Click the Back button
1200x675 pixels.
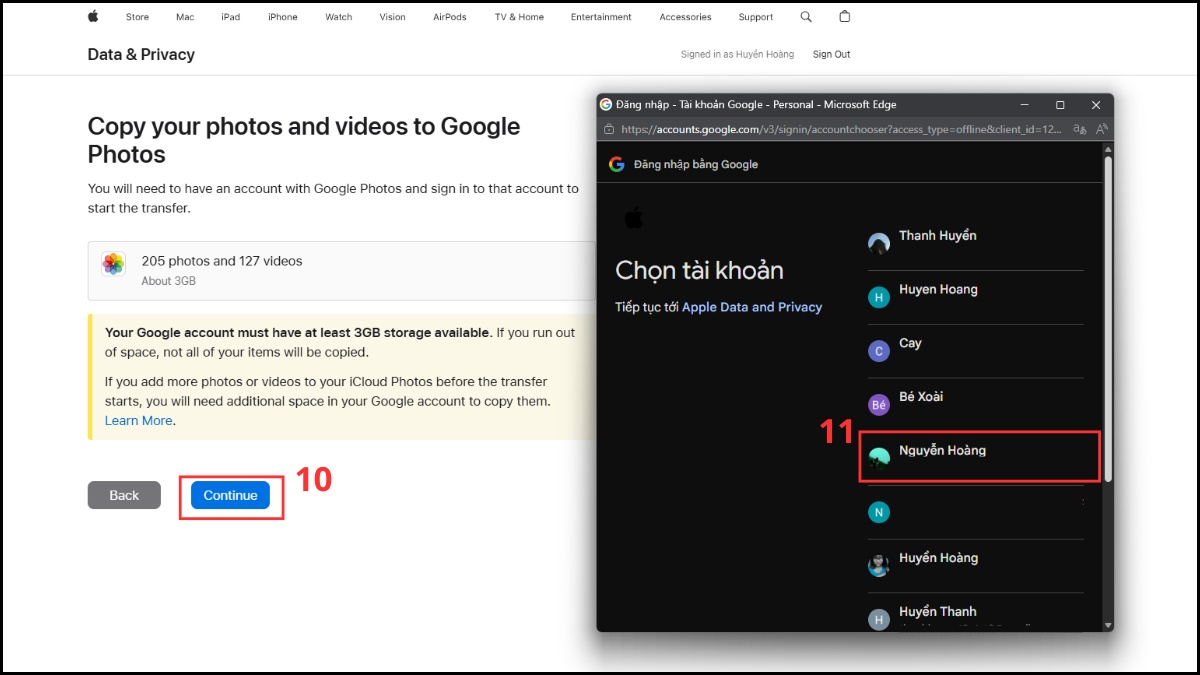[124, 495]
